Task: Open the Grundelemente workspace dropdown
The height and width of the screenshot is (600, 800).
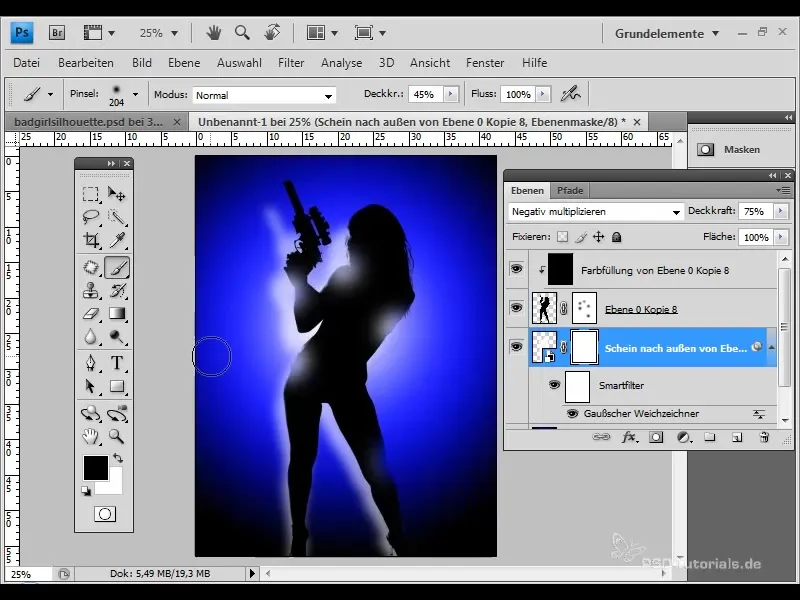Action: point(667,34)
